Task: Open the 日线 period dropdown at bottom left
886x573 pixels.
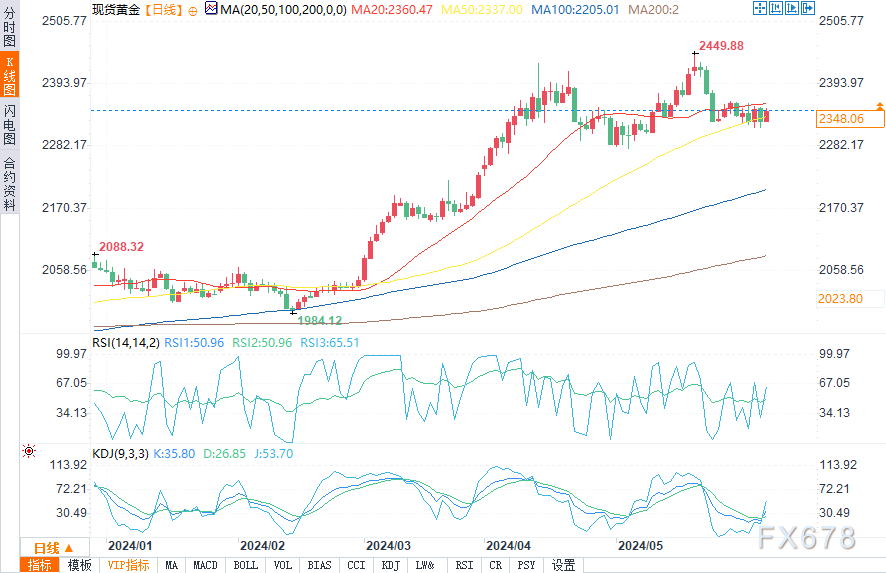Action: pyautogui.click(x=53, y=547)
